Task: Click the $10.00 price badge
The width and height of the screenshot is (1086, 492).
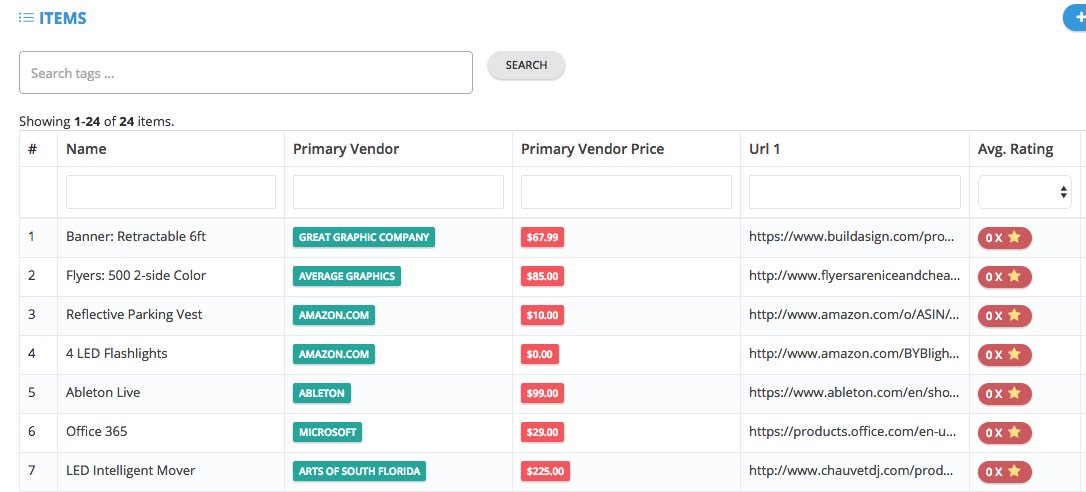Action: tap(542, 315)
